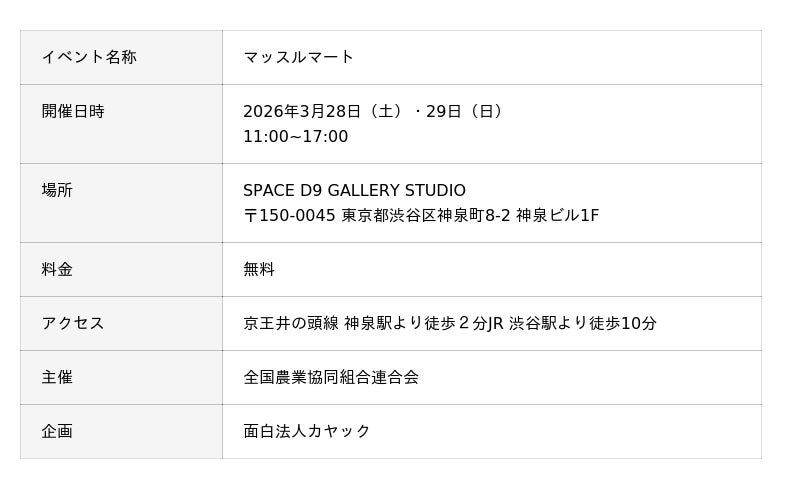Click the マッスルマート event name

point(298,57)
